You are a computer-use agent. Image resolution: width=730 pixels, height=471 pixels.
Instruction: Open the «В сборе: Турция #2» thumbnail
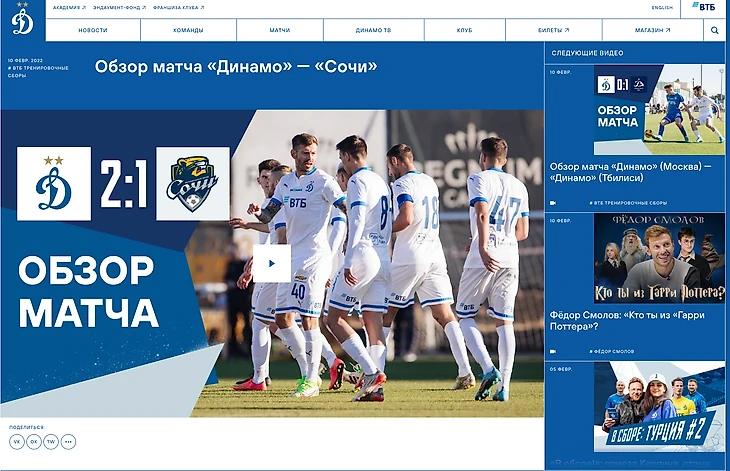tap(659, 406)
